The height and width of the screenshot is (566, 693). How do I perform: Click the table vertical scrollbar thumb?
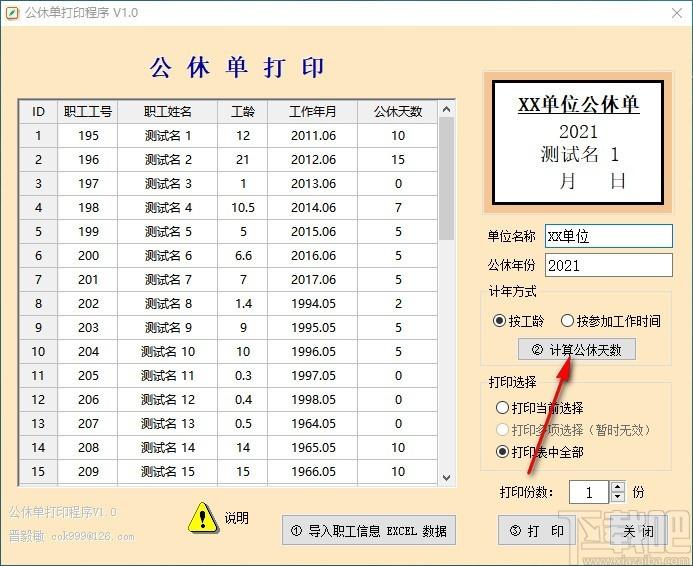446,179
